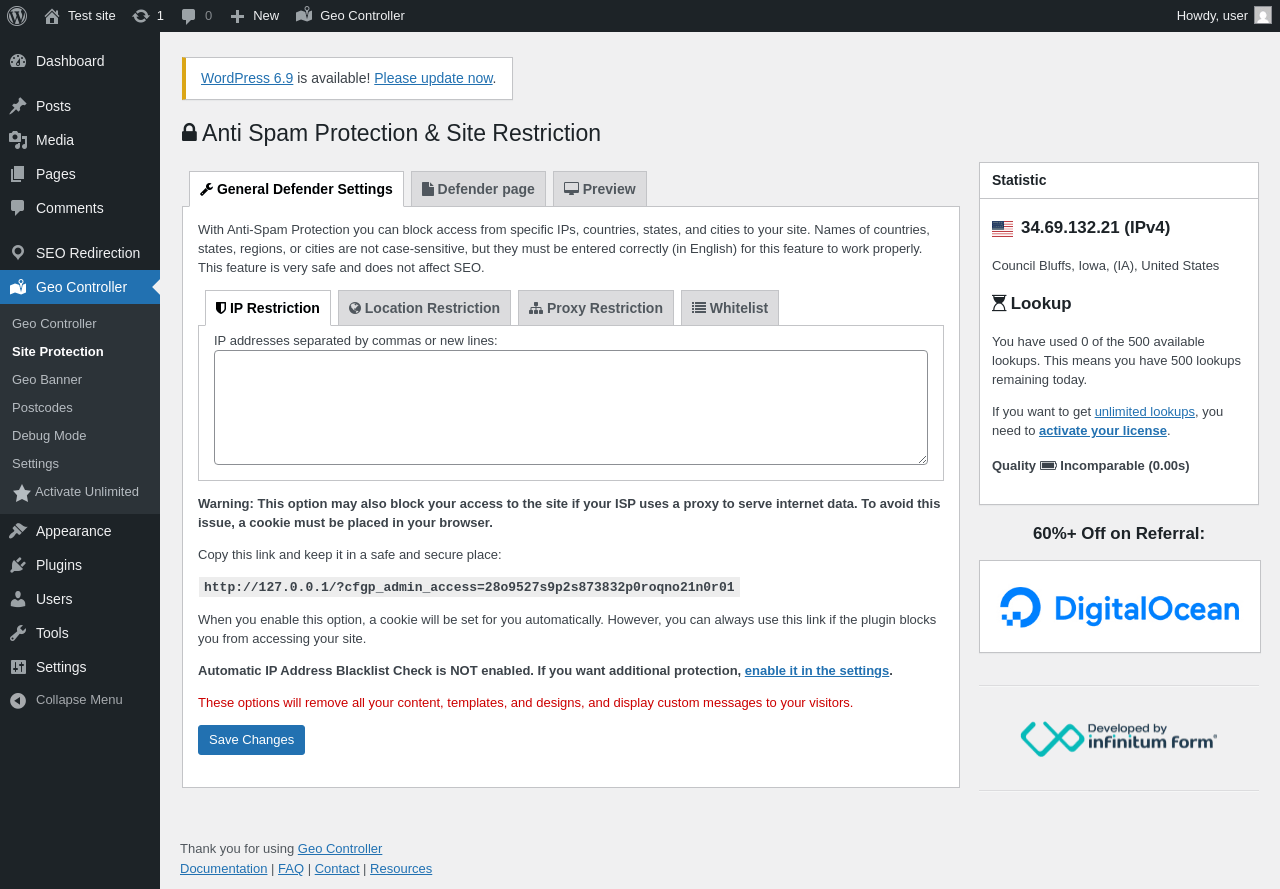1280x889 pixels.
Task: Click the activate your license link
Action: (1102, 431)
